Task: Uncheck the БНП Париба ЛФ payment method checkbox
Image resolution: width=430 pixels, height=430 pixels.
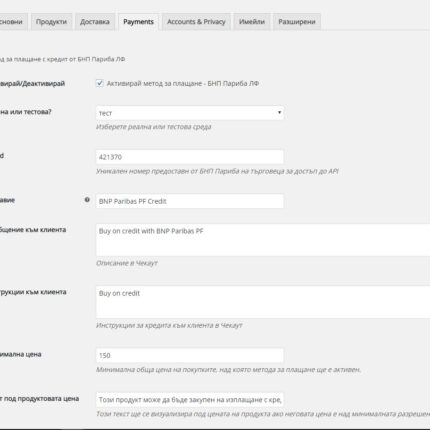Action: (x=99, y=83)
